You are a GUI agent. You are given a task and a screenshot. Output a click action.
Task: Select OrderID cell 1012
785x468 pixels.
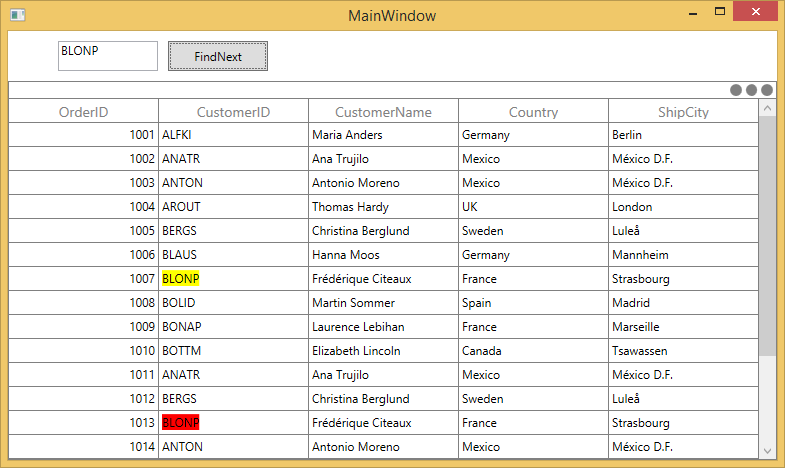pos(84,399)
